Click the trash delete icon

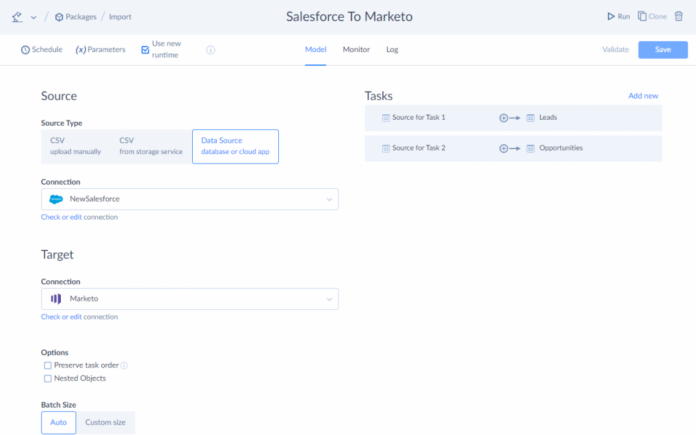tap(680, 17)
